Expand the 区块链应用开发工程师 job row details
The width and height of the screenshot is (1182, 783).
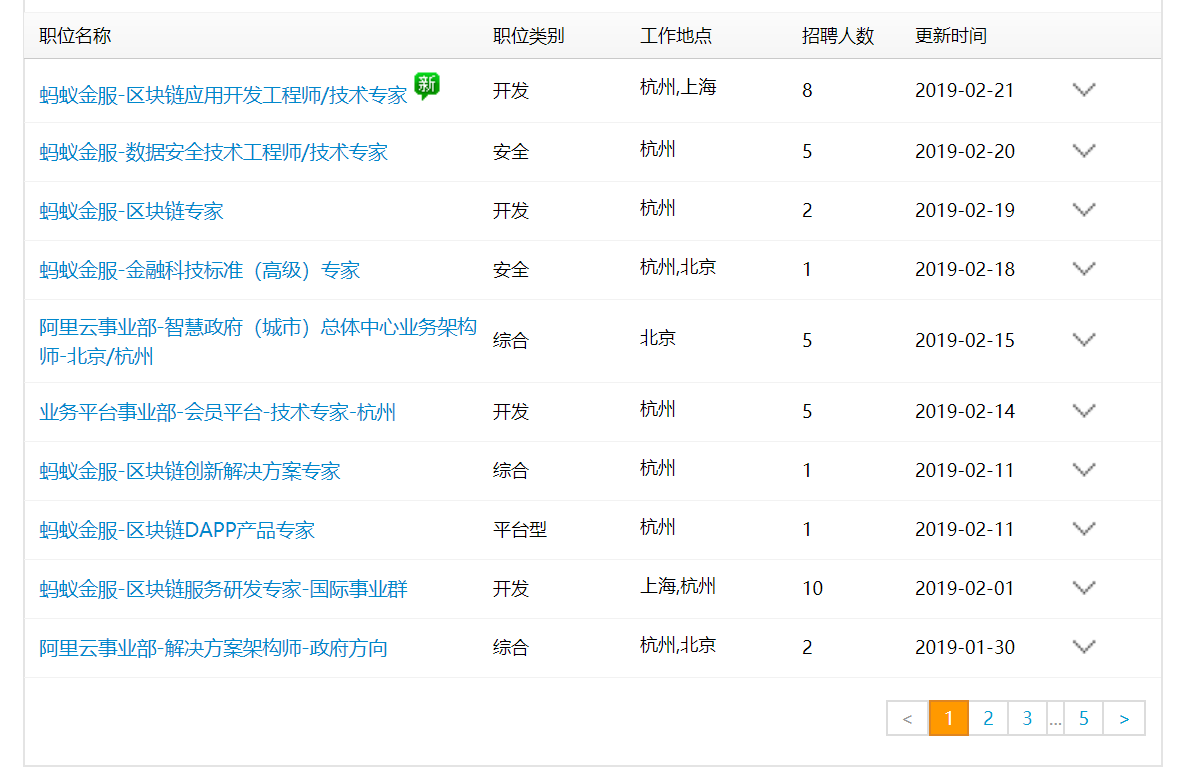(1084, 90)
